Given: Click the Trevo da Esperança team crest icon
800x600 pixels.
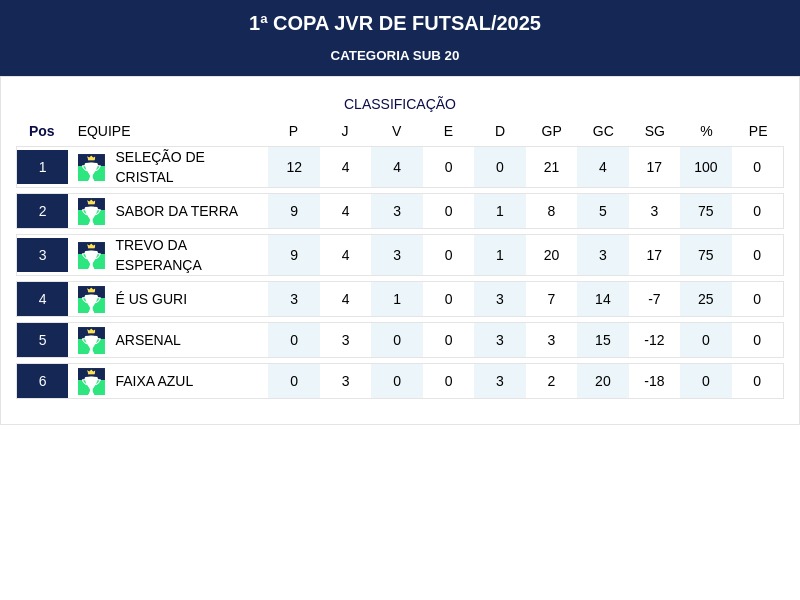Looking at the screenshot, I should point(91,255).
